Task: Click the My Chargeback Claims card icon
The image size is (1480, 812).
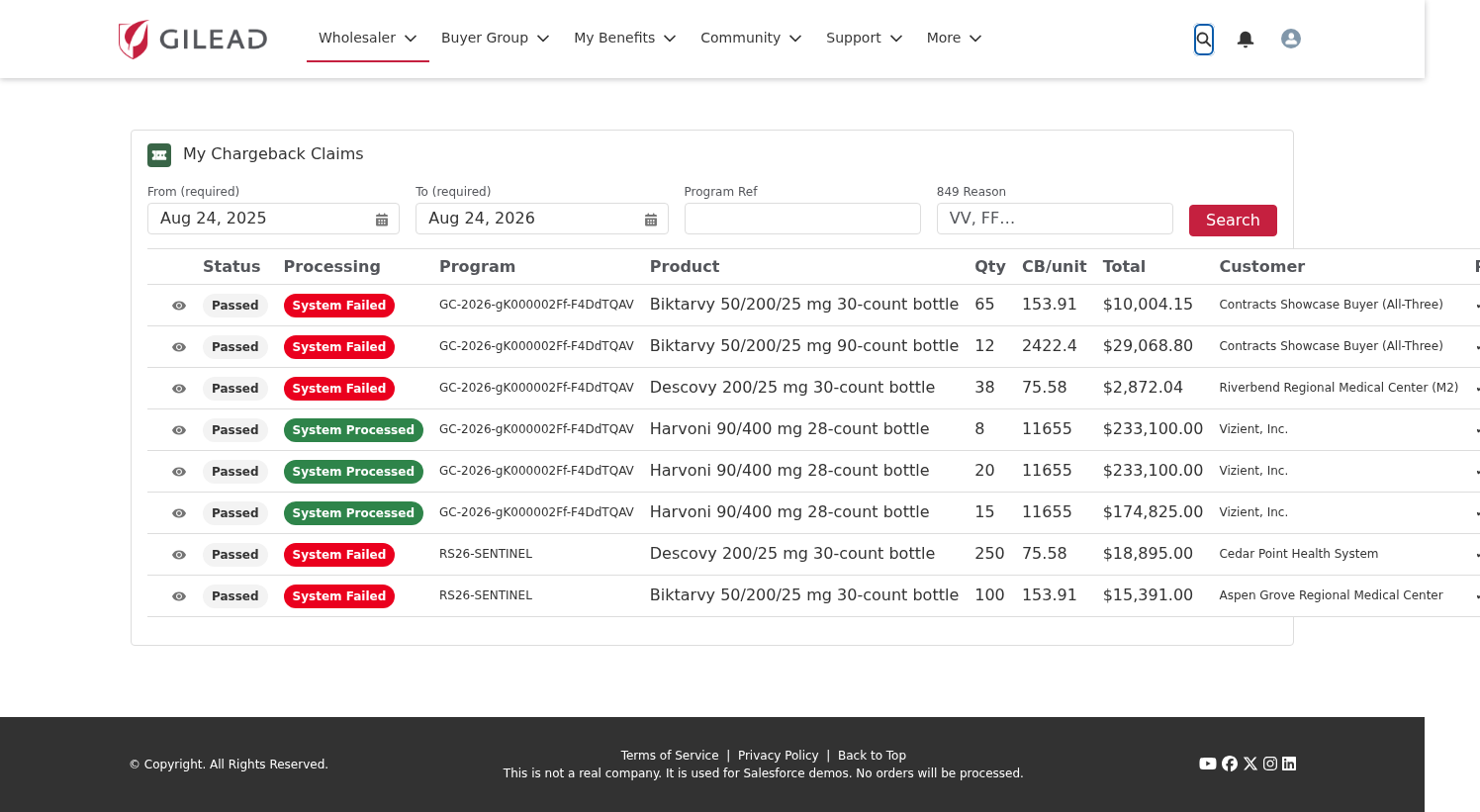Action: (159, 155)
